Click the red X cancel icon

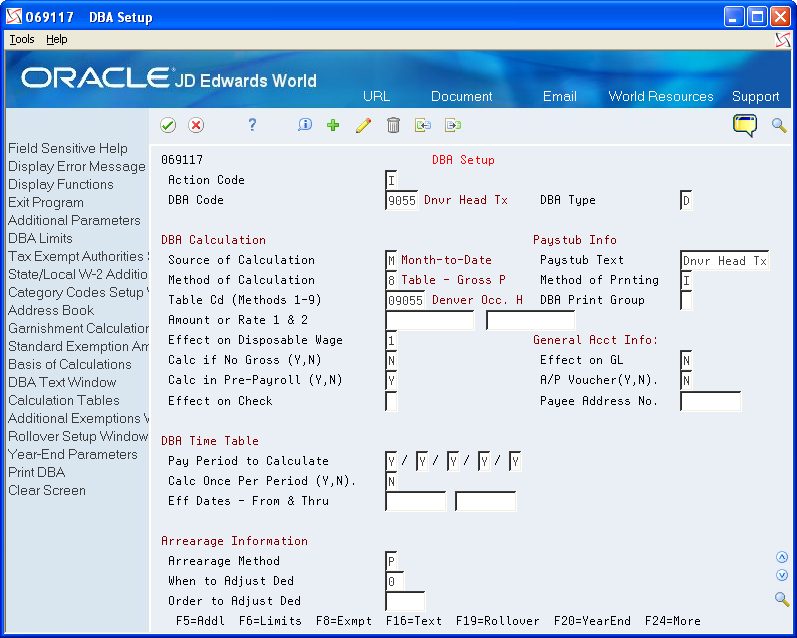coord(196,125)
